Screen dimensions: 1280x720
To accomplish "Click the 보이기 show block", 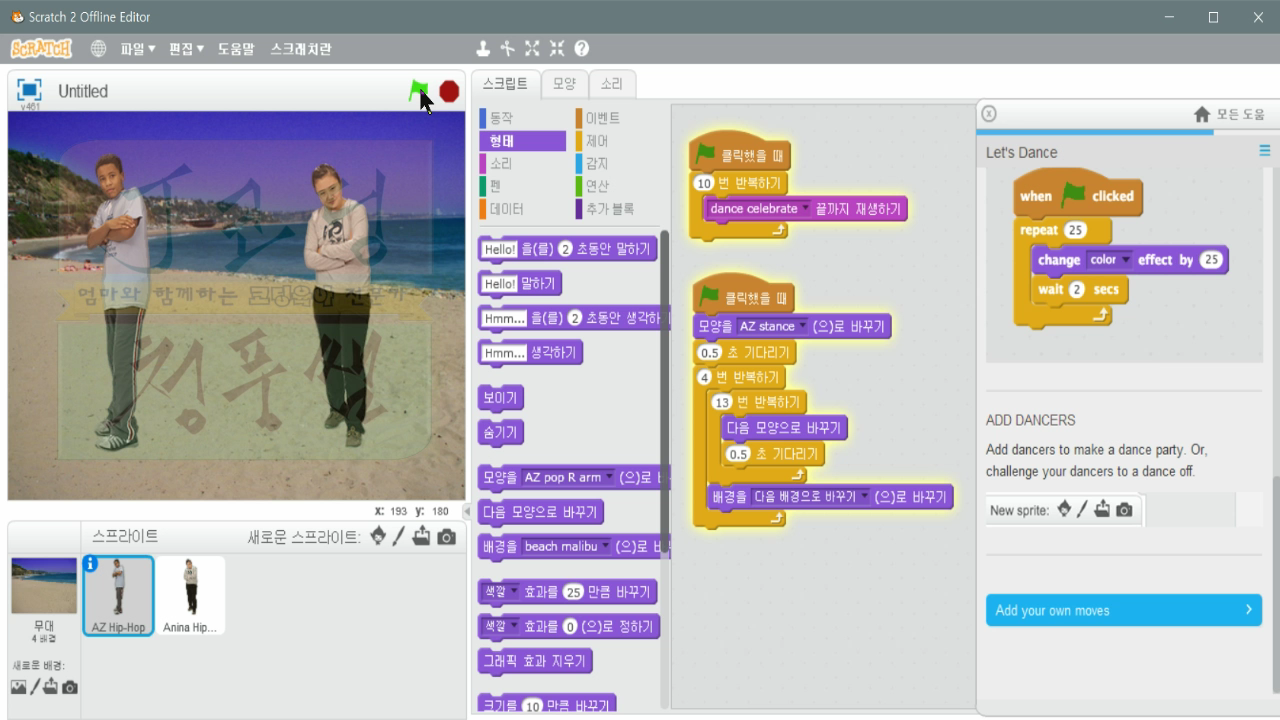I will pyautogui.click(x=501, y=398).
